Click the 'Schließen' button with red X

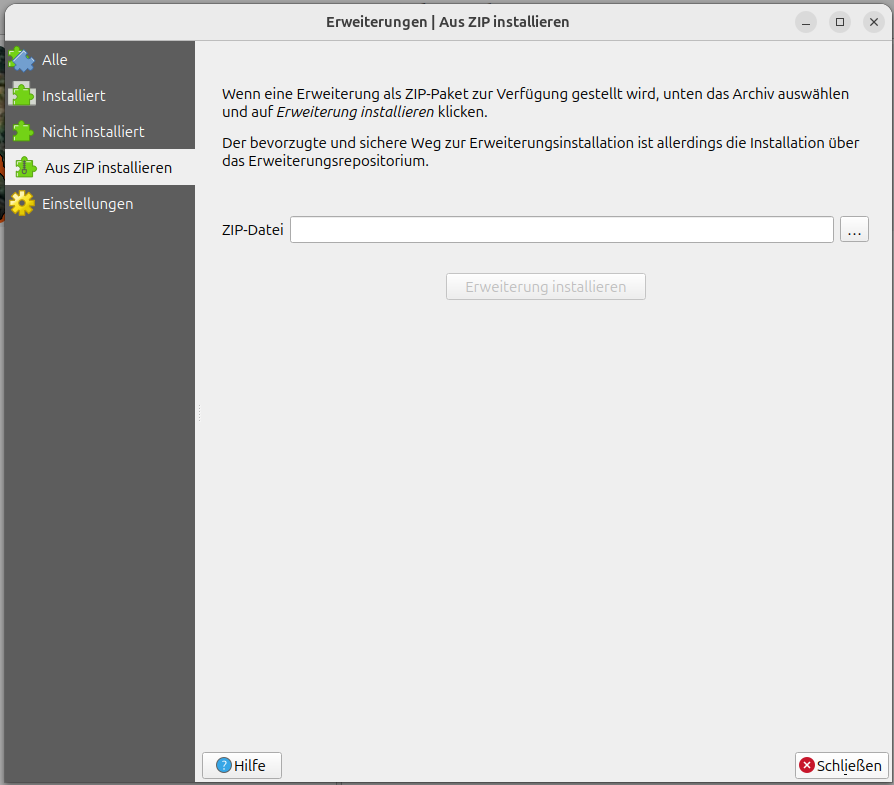click(x=841, y=765)
